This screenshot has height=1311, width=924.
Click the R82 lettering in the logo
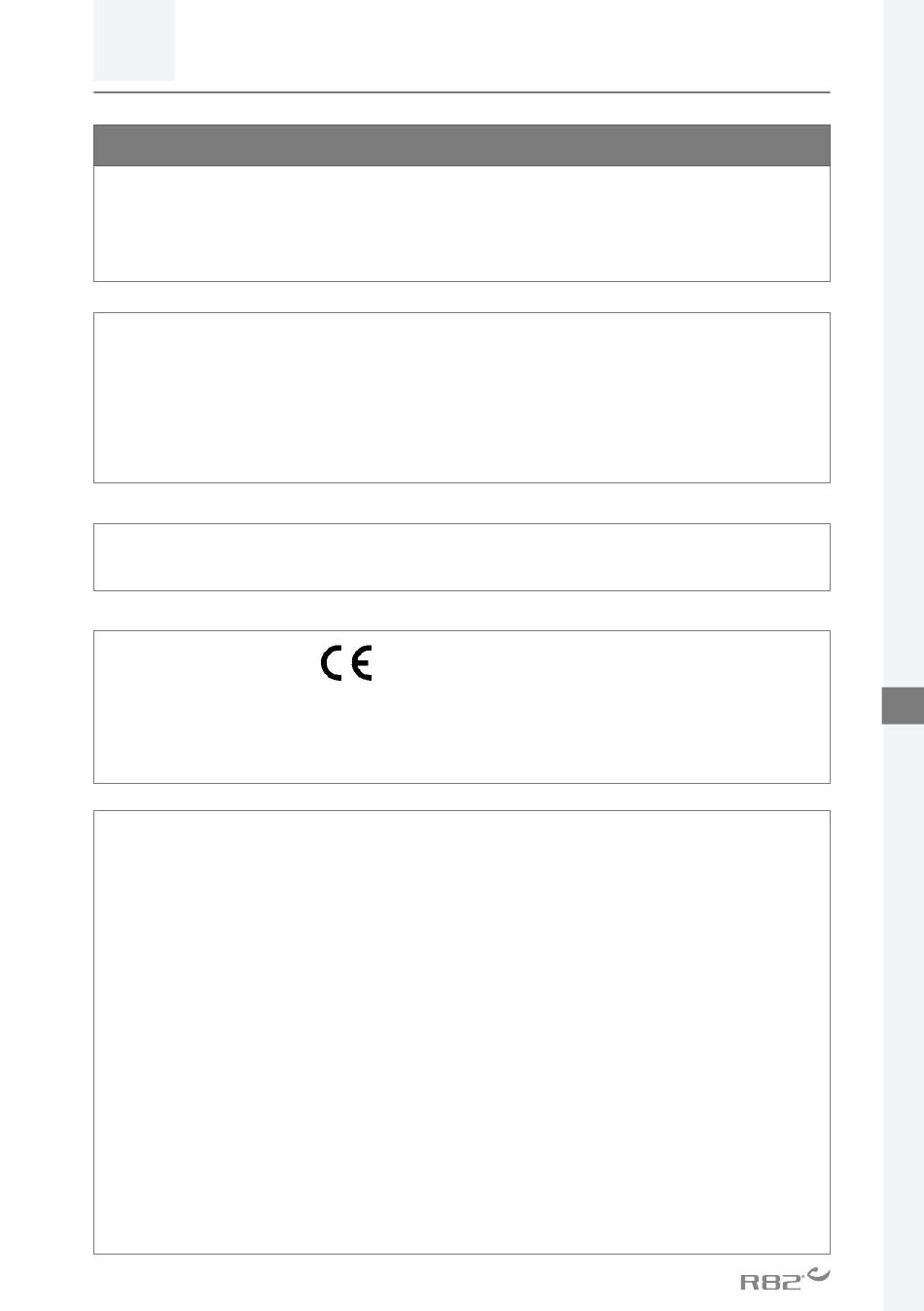pos(772,1283)
